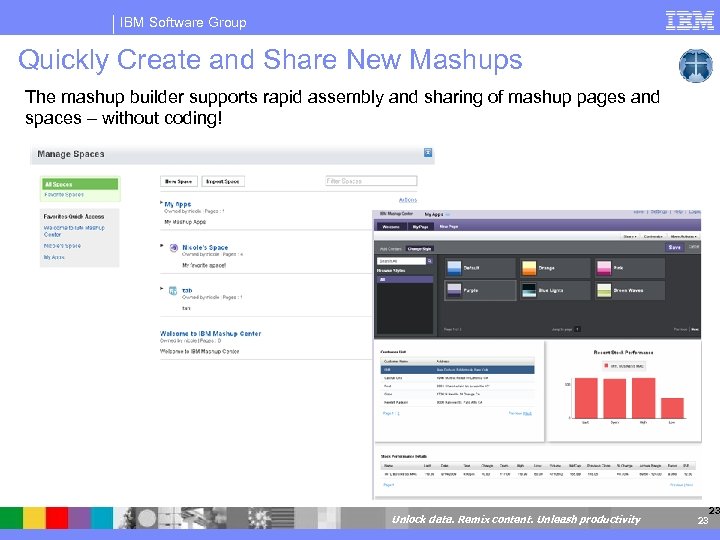Click the round globe emblem icon

click(696, 66)
